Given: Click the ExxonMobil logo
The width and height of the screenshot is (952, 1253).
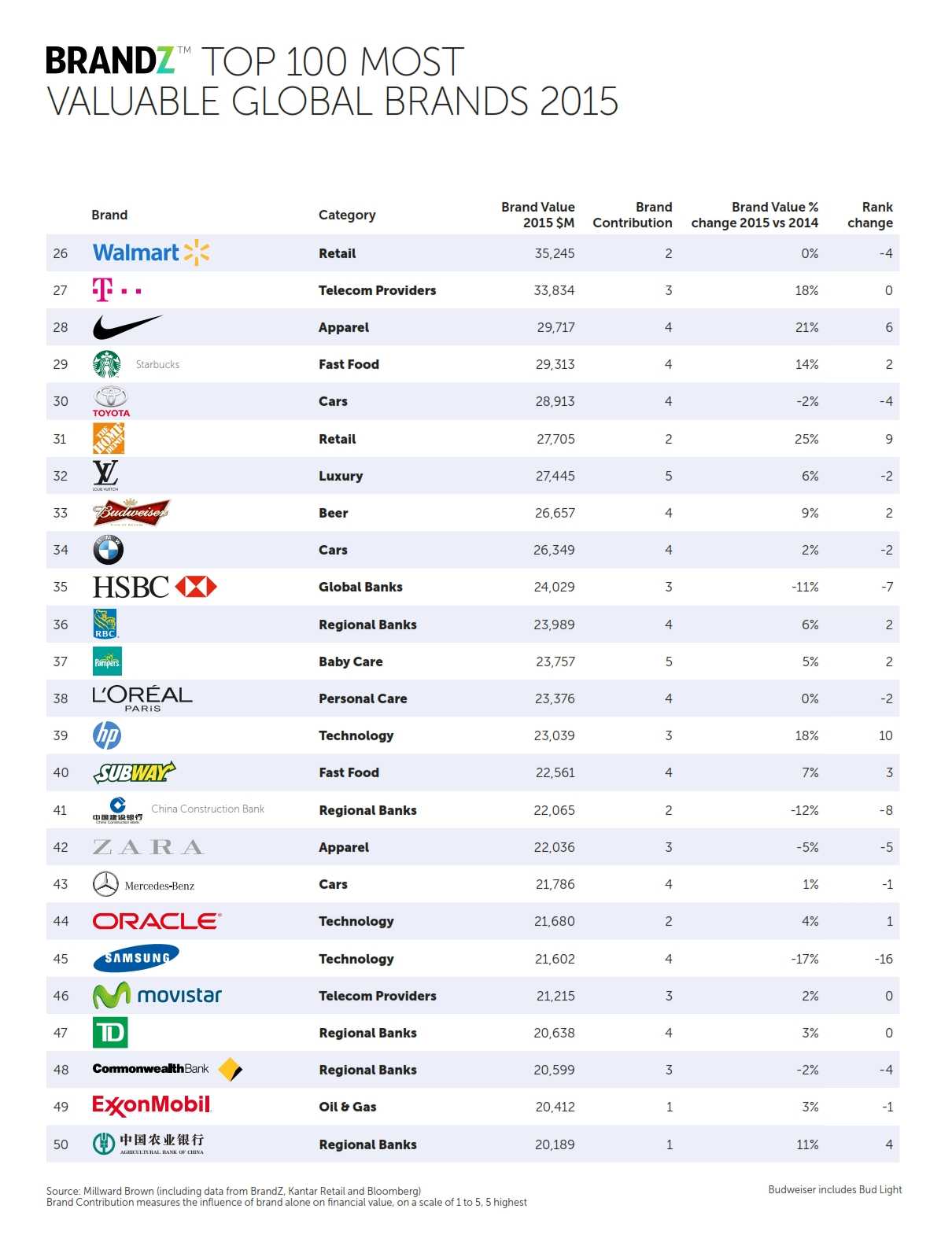Looking at the screenshot, I should click(152, 1106).
